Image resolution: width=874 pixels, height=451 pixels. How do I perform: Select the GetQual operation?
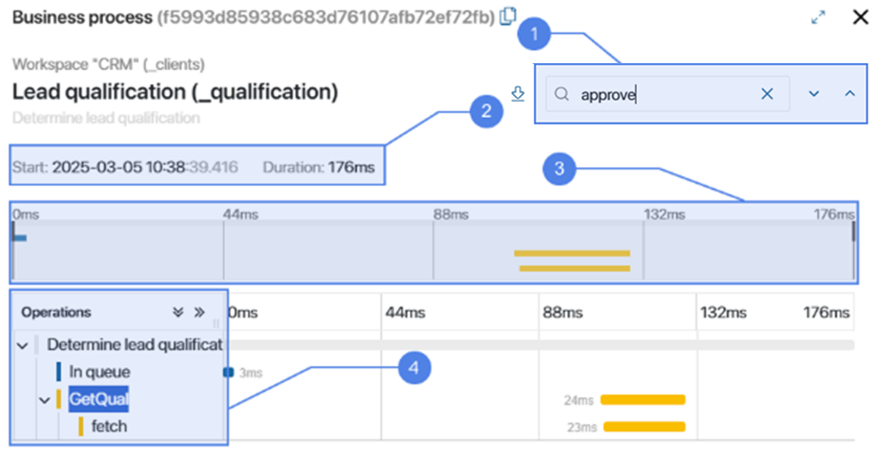pyautogui.click(x=99, y=399)
